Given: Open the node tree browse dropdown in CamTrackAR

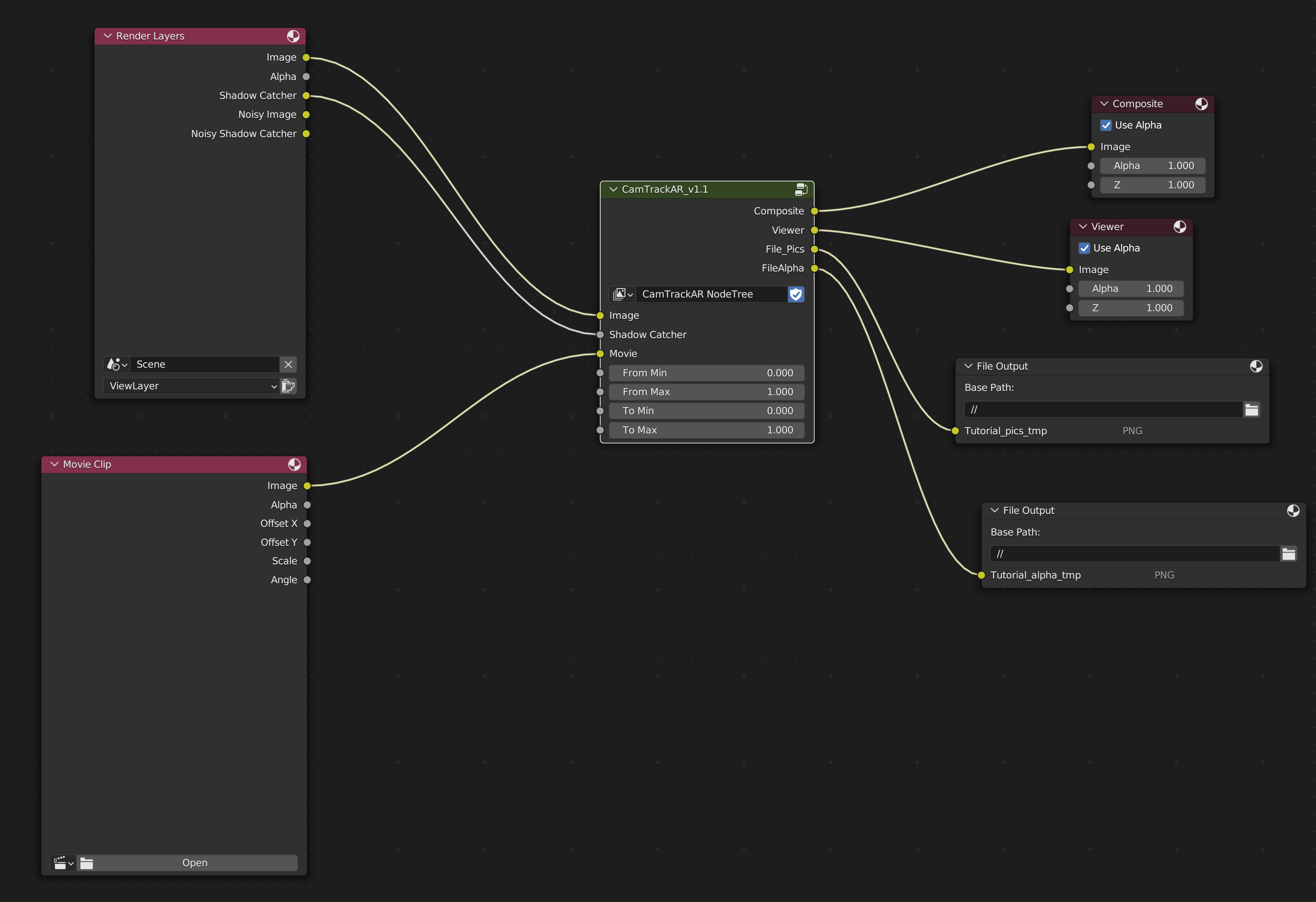Looking at the screenshot, I should click(622, 294).
